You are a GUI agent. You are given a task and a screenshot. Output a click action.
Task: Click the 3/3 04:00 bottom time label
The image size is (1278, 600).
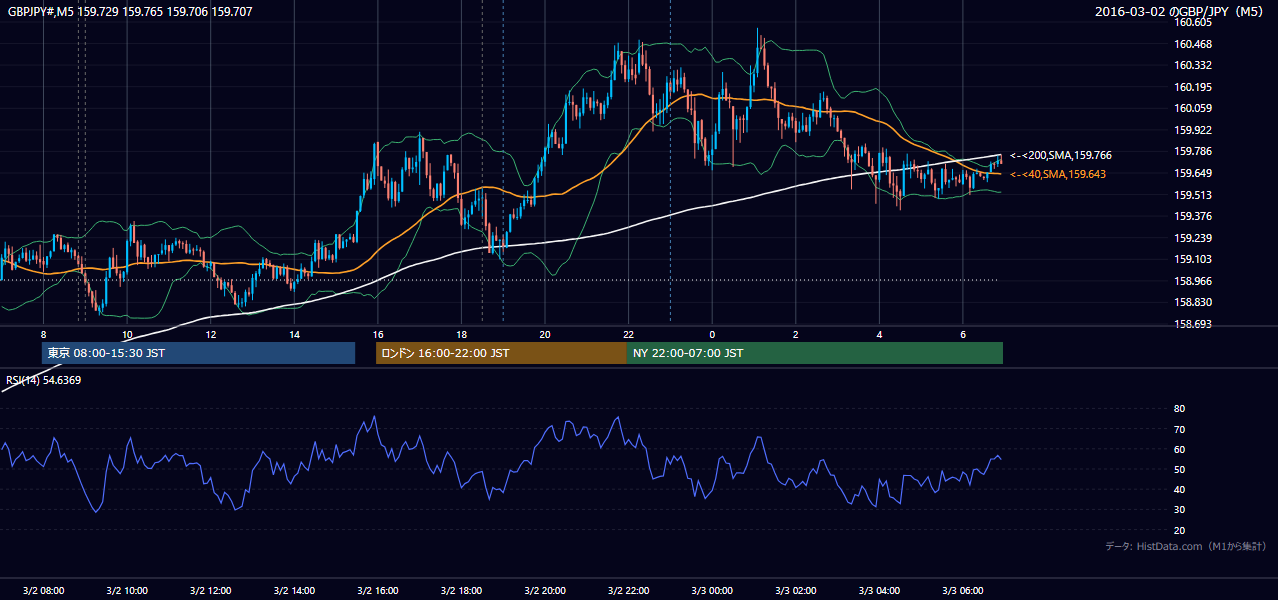(x=880, y=591)
